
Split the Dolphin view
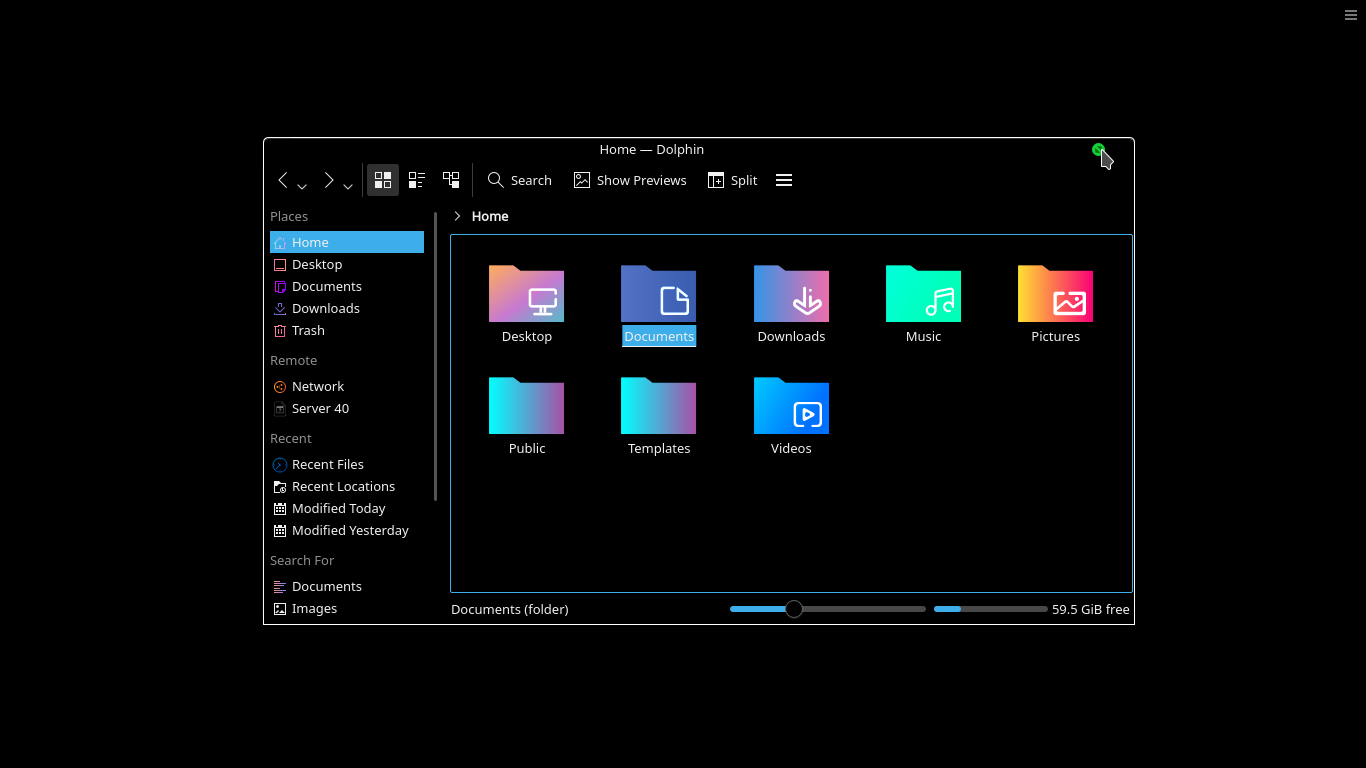[732, 180]
